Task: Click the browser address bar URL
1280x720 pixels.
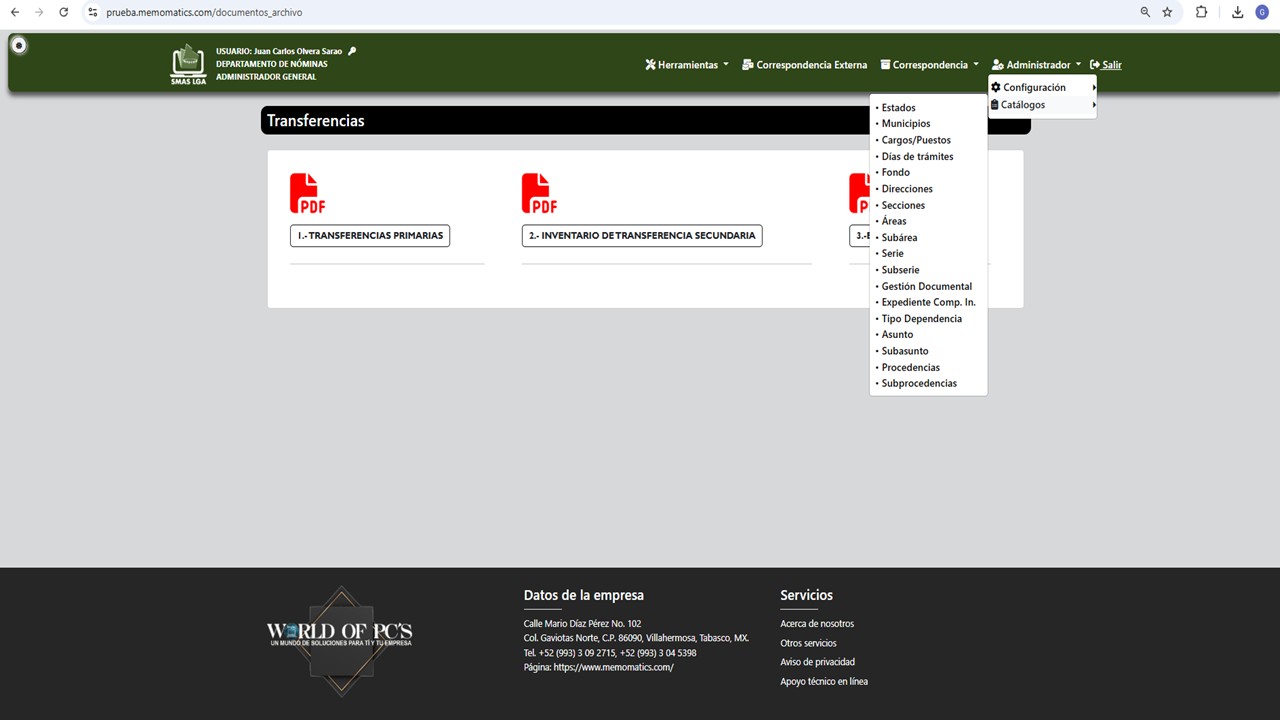Action: coord(204,12)
